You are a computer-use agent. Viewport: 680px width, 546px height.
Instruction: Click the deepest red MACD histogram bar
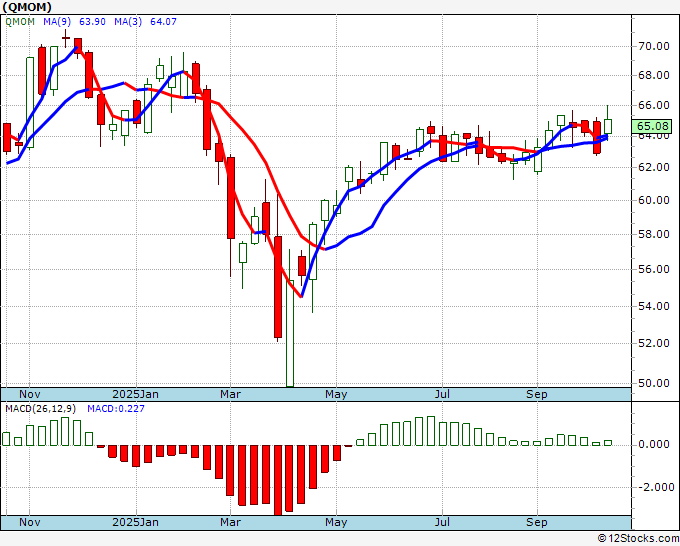click(278, 480)
